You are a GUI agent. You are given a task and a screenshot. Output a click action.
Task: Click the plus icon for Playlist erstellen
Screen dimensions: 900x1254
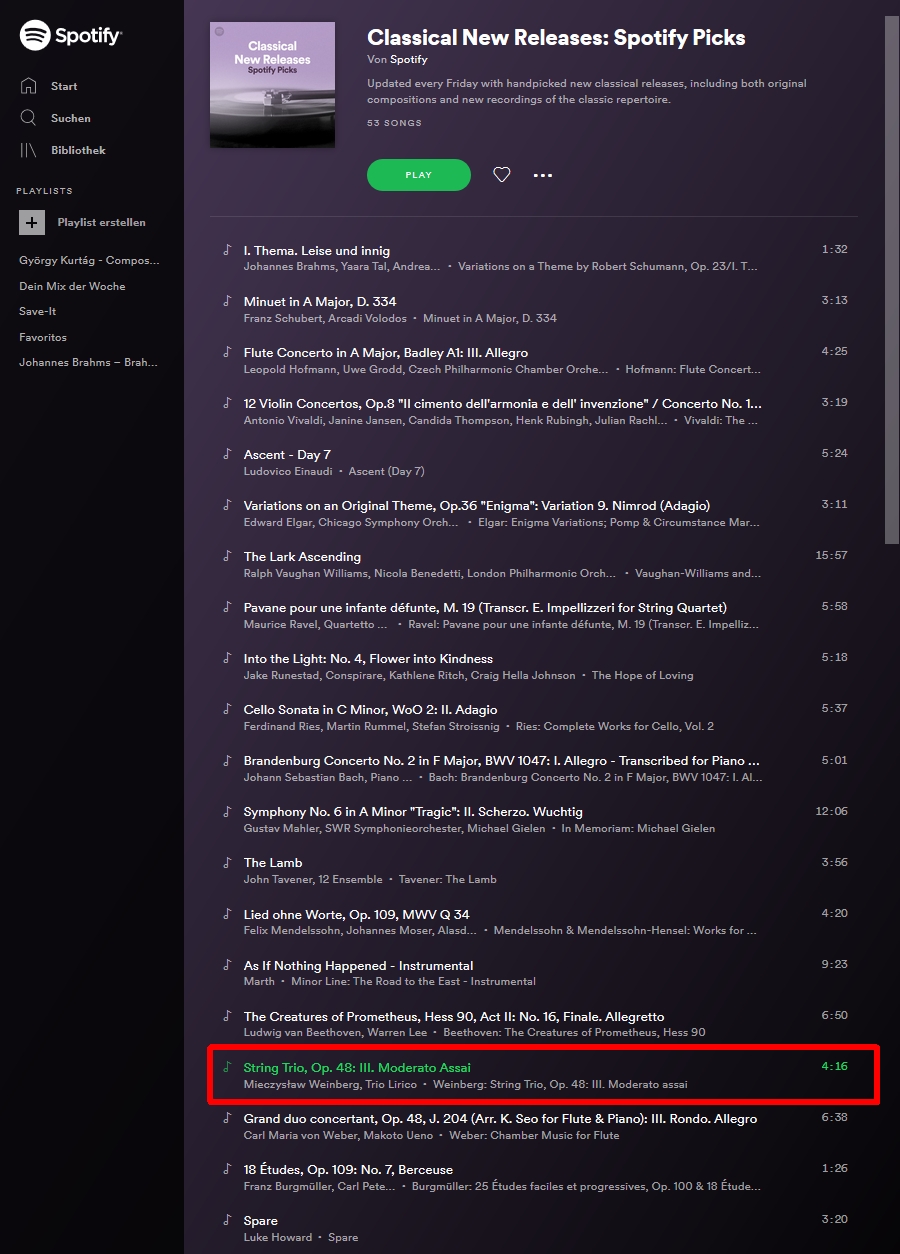click(x=32, y=222)
